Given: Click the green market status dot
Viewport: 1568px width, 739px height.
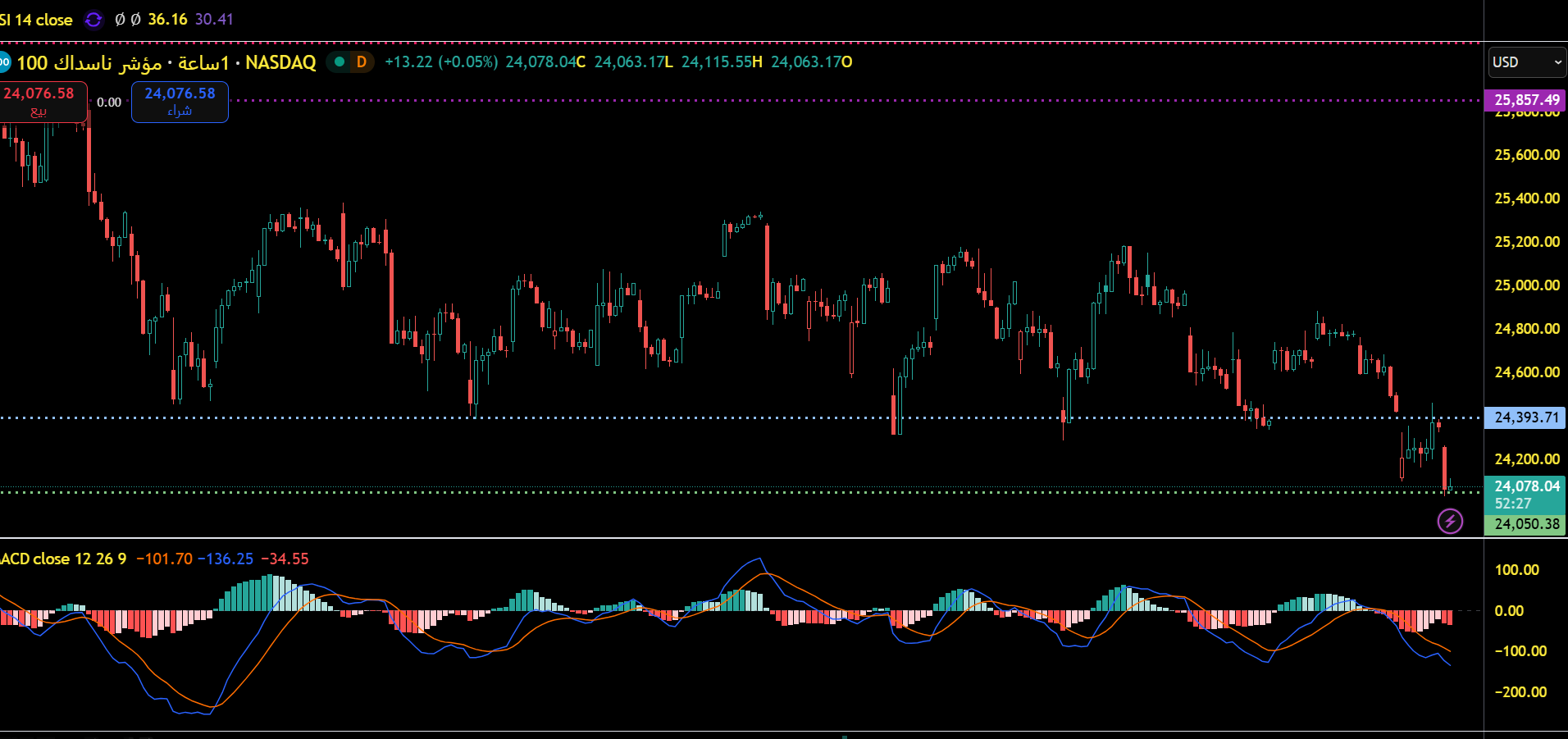Looking at the screenshot, I should (x=339, y=62).
